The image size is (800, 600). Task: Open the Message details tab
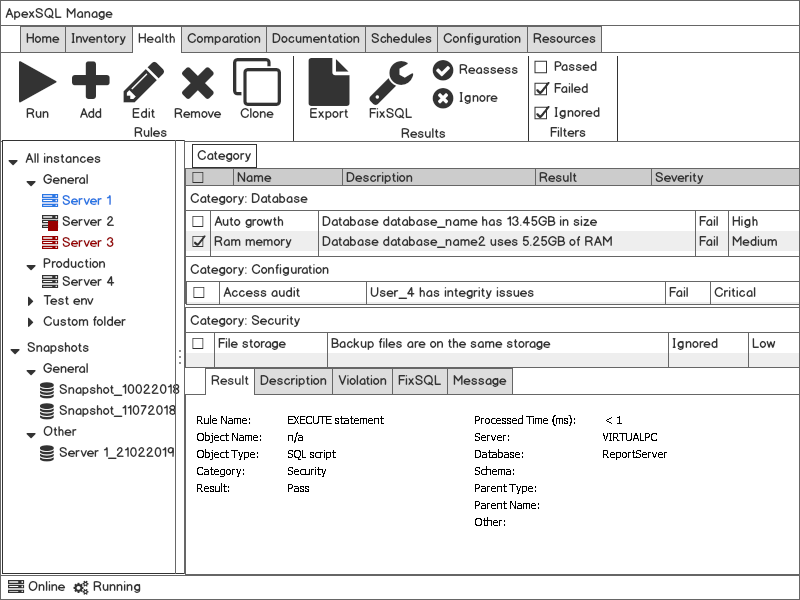(x=480, y=381)
